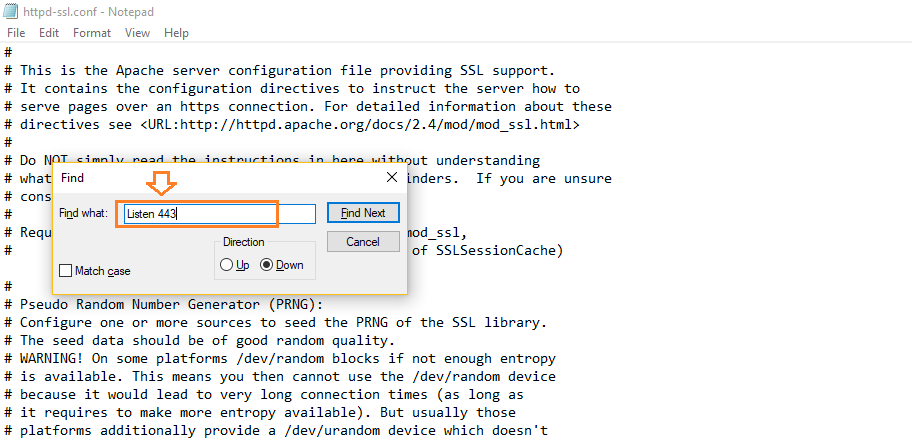Screen dimensions: 912x442
Task: Open the View menu
Action: [137, 33]
